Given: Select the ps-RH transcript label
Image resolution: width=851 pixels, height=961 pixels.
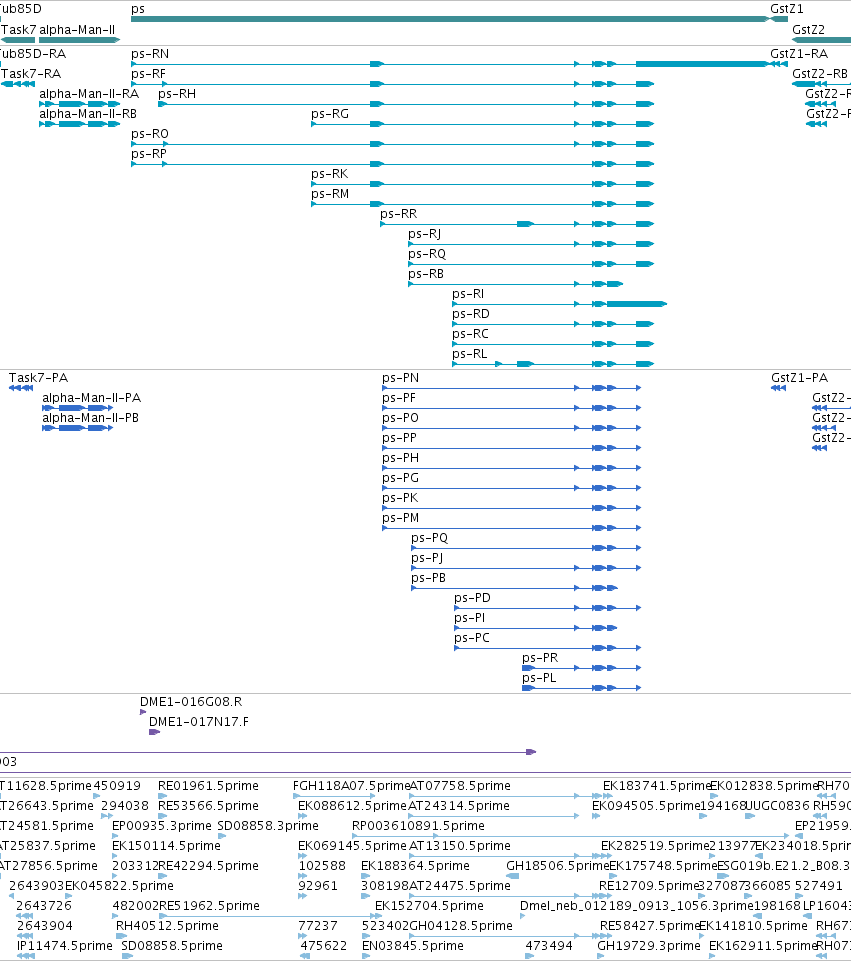Looking at the screenshot, I should click(x=177, y=94).
